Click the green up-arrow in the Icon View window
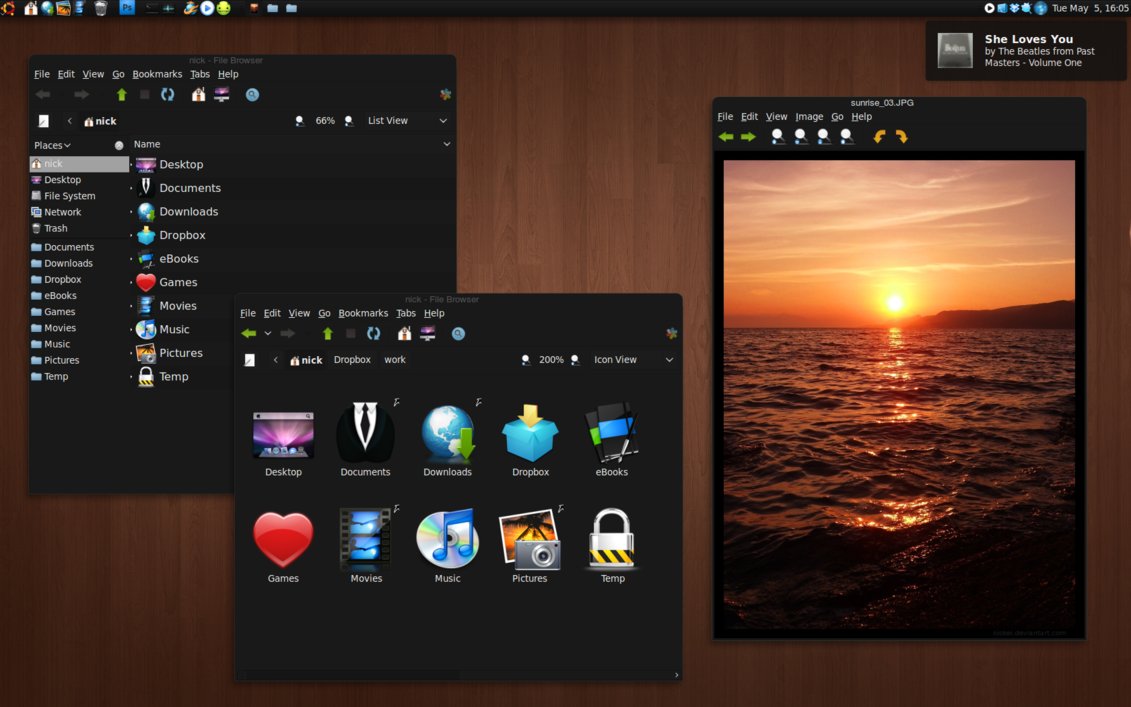Viewport: 1131px width, 707px height. click(x=327, y=334)
